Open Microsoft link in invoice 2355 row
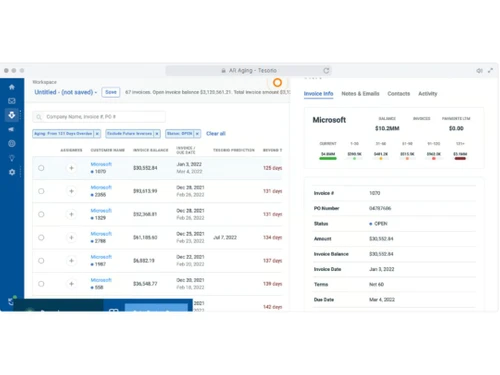The height and width of the screenshot is (375, 500). [x=101, y=187]
